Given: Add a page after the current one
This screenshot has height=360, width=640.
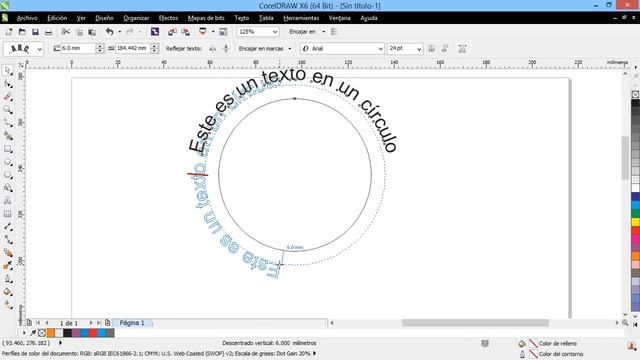Looking at the screenshot, I should pyautogui.click(x=107, y=323).
